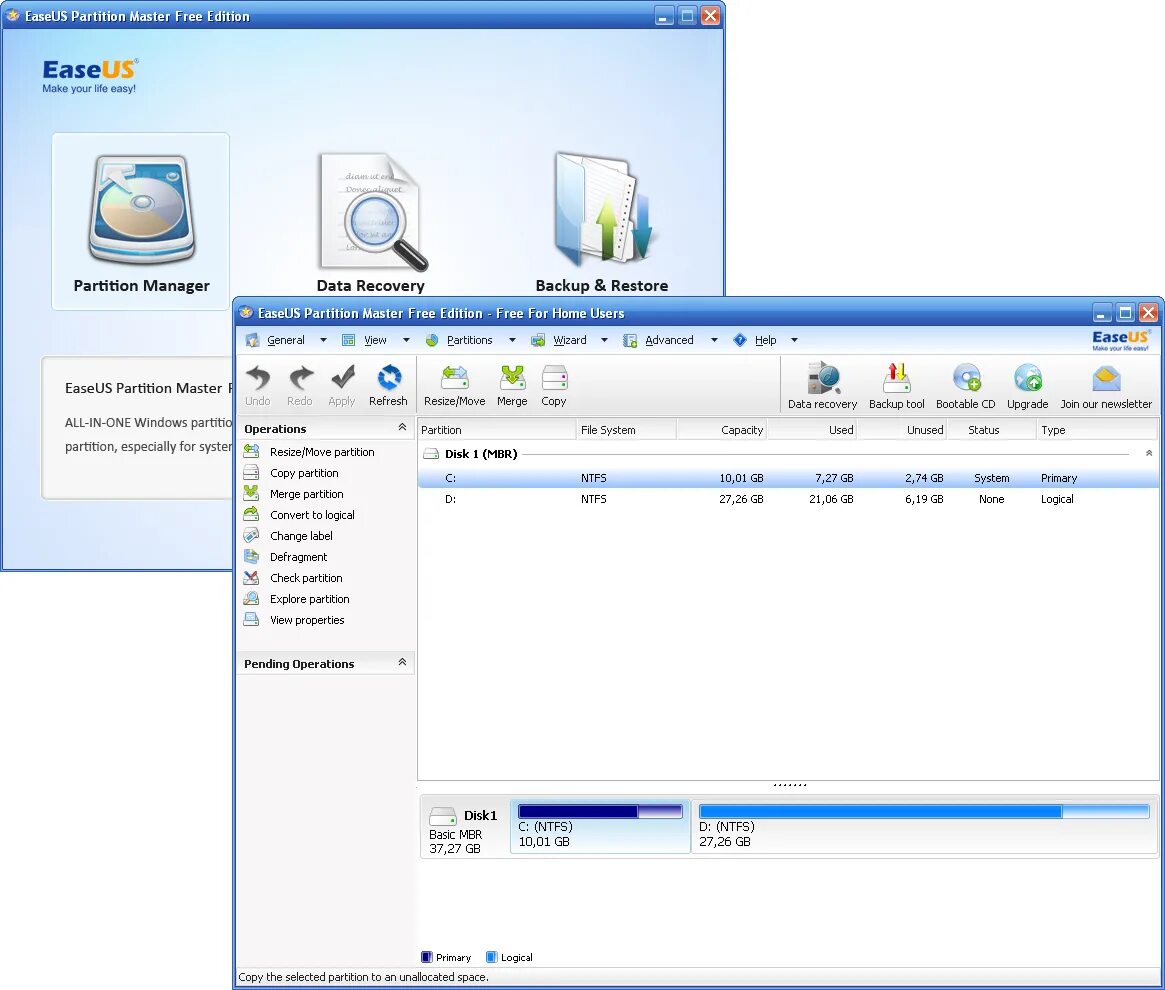Click the 7,27 GB used value
The width and height of the screenshot is (1165, 990).
point(834,478)
